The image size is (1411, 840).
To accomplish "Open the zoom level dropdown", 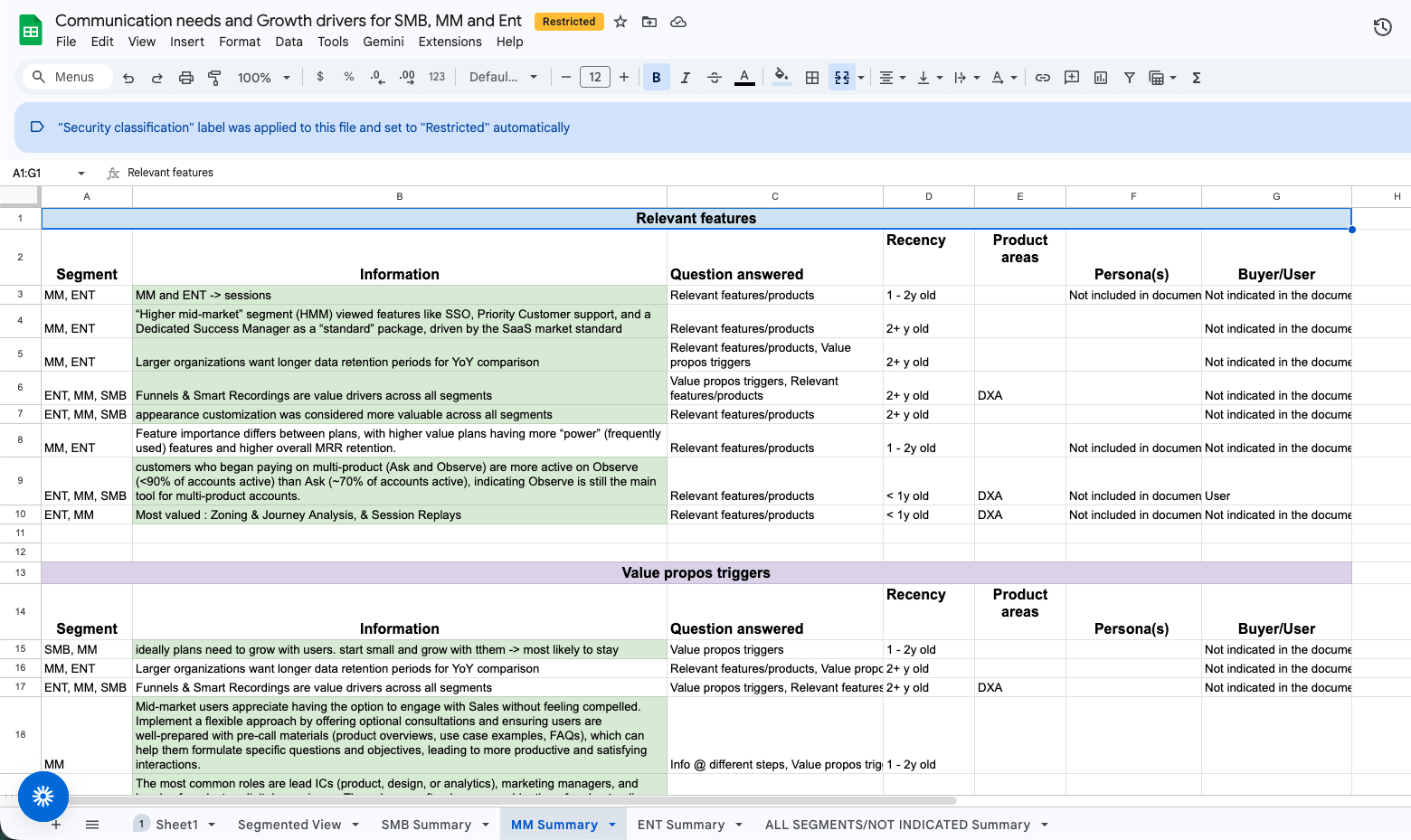I will [x=263, y=78].
